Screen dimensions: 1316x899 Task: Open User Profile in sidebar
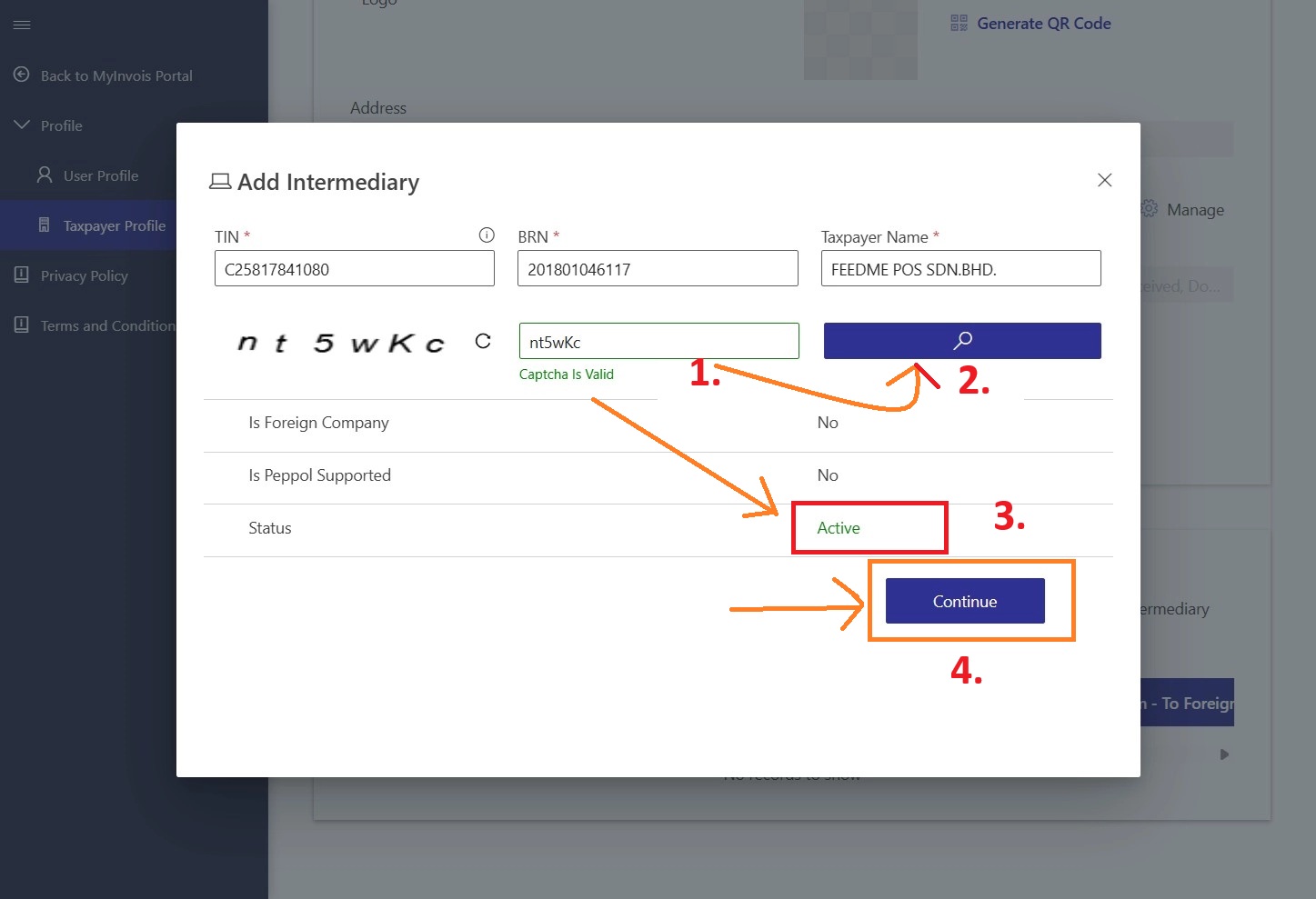[100, 175]
